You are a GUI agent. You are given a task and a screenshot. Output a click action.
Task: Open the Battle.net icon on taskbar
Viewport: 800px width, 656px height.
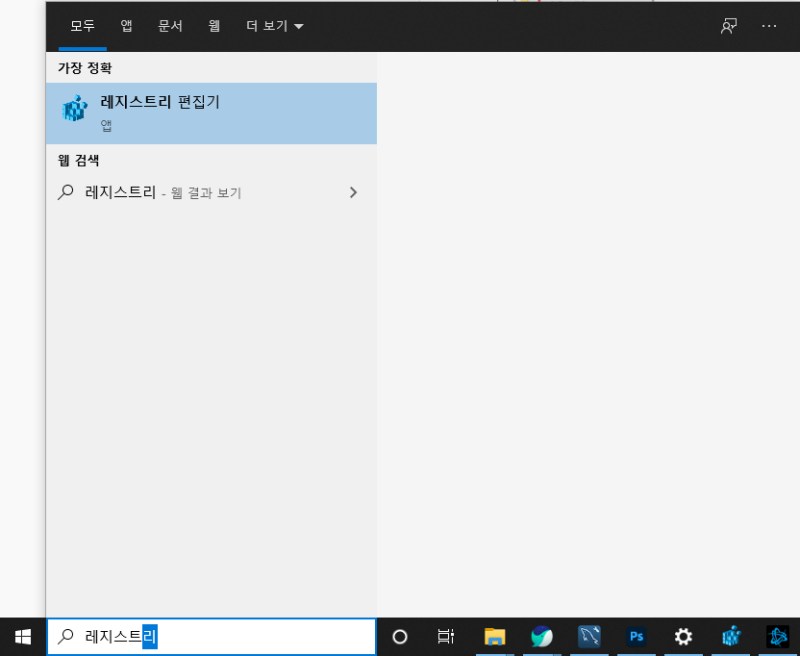(778, 637)
